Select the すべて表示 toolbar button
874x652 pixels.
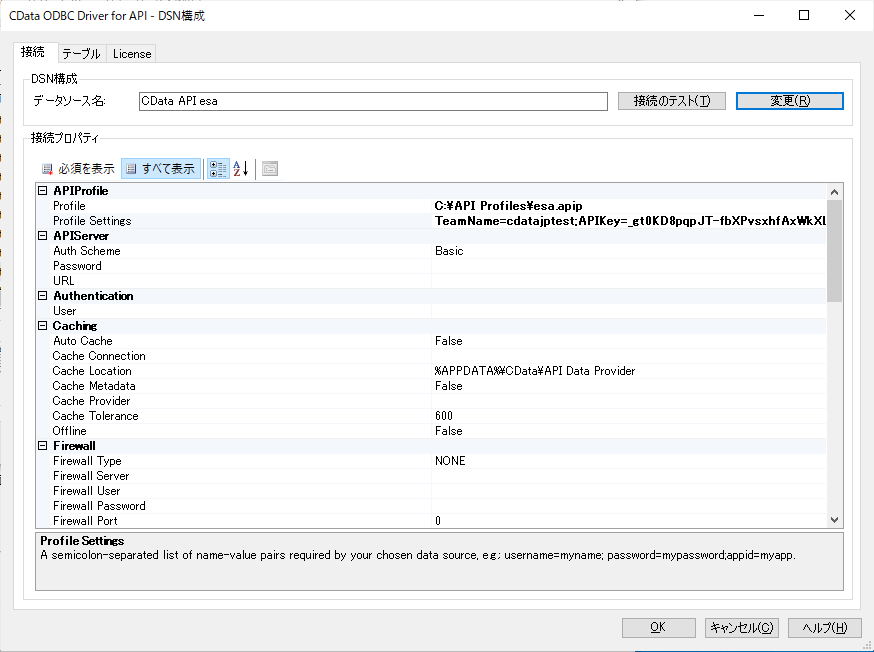[161, 169]
